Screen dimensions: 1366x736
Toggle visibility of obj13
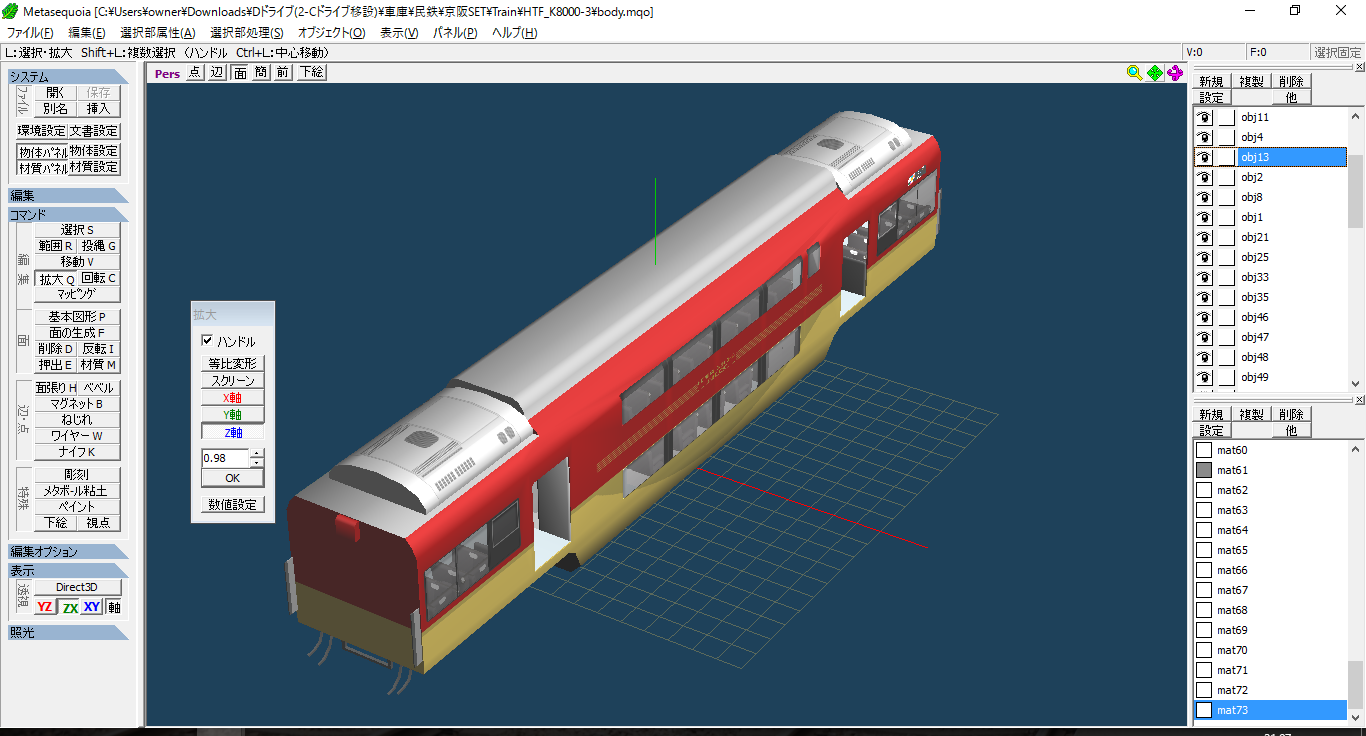tap(1204, 157)
